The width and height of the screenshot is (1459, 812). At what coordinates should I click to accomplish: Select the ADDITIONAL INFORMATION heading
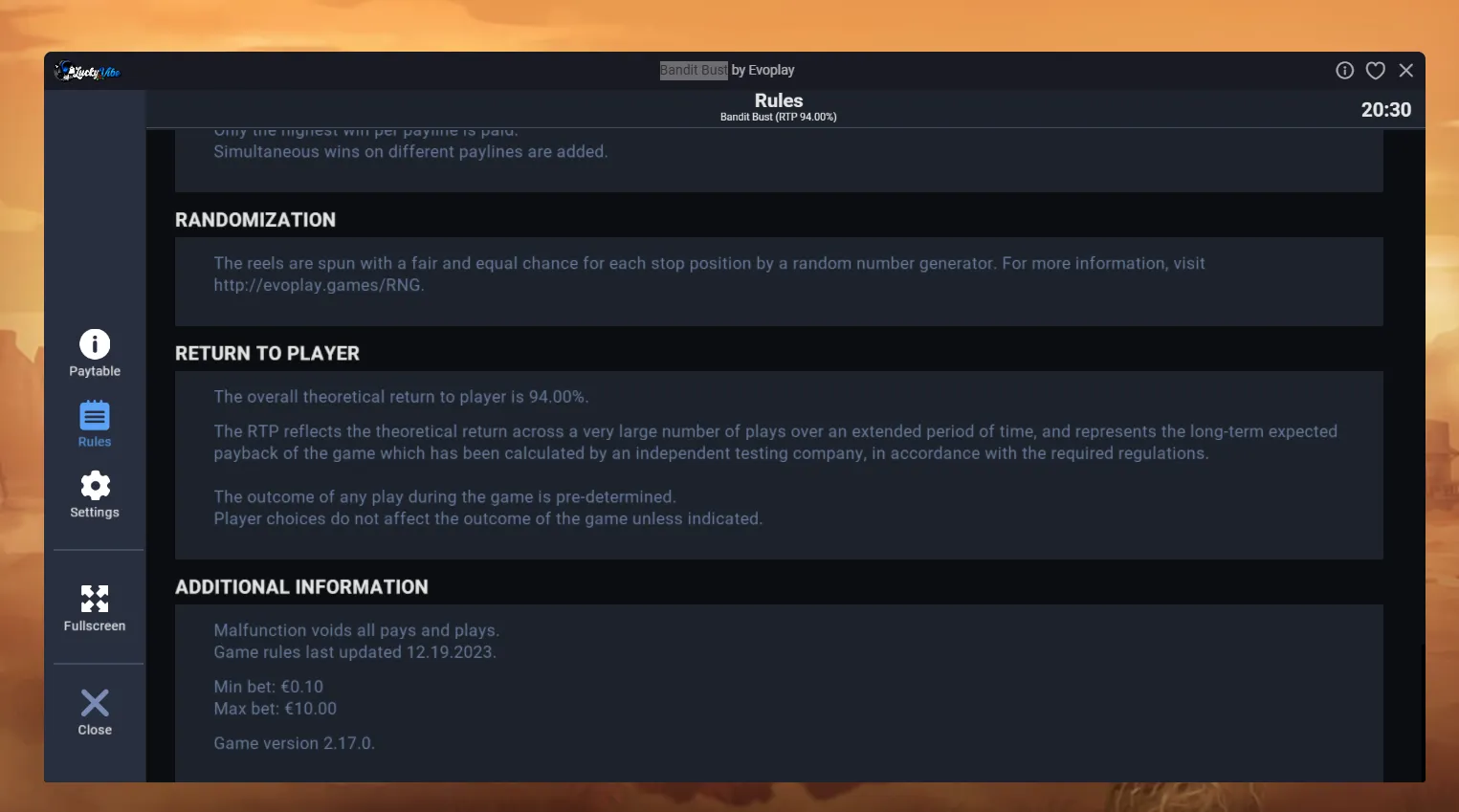pyautogui.click(x=301, y=587)
